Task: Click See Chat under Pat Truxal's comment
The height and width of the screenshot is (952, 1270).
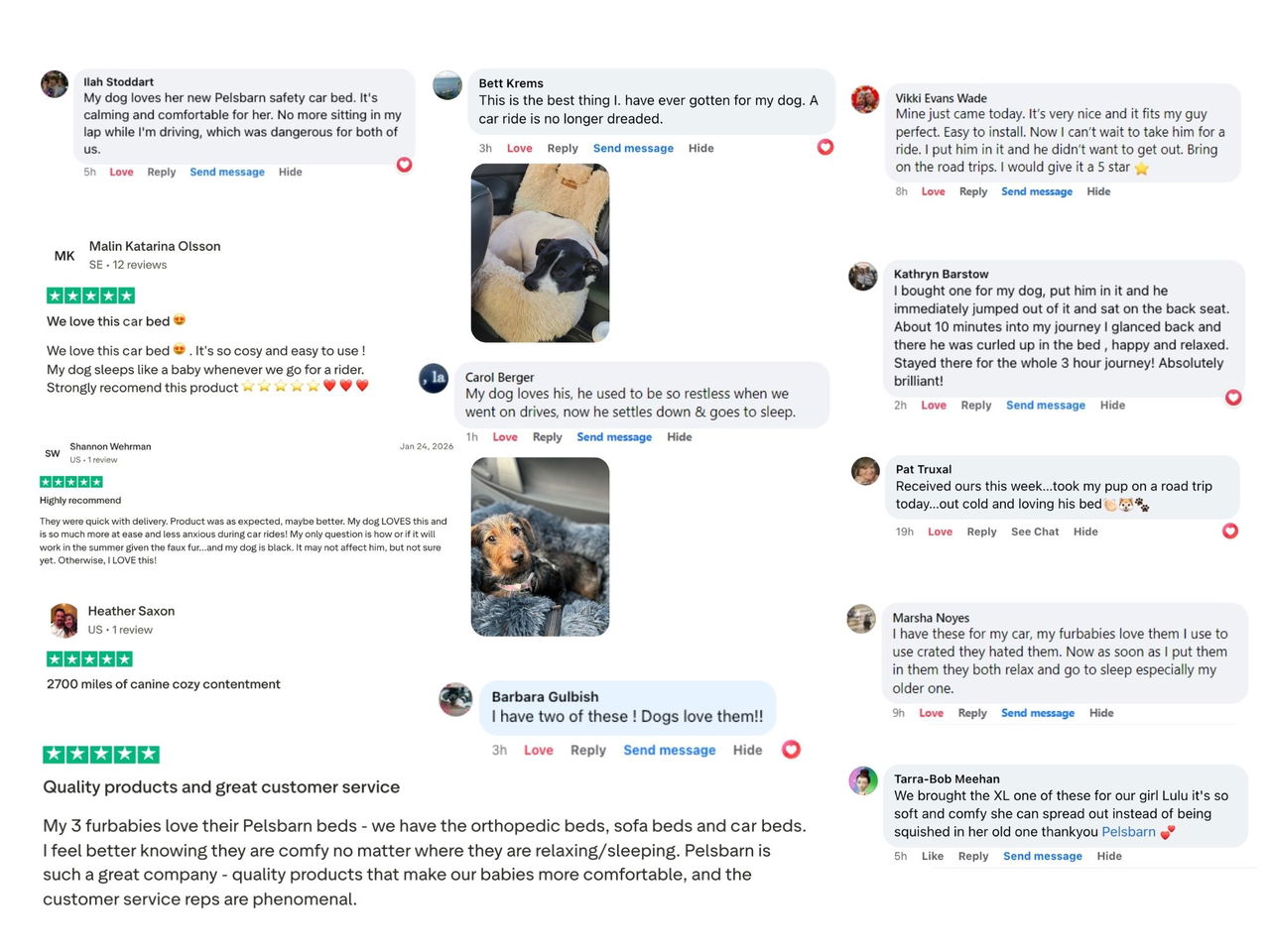Action: click(1035, 532)
